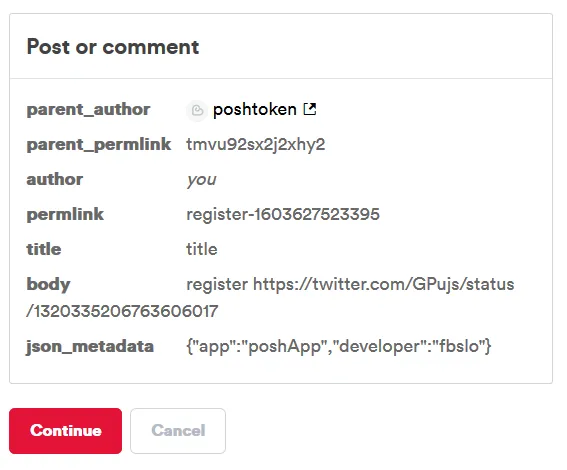Image resolution: width=567 pixels, height=470 pixels.
Task: Click the author value 'you'
Action: click(x=201, y=180)
